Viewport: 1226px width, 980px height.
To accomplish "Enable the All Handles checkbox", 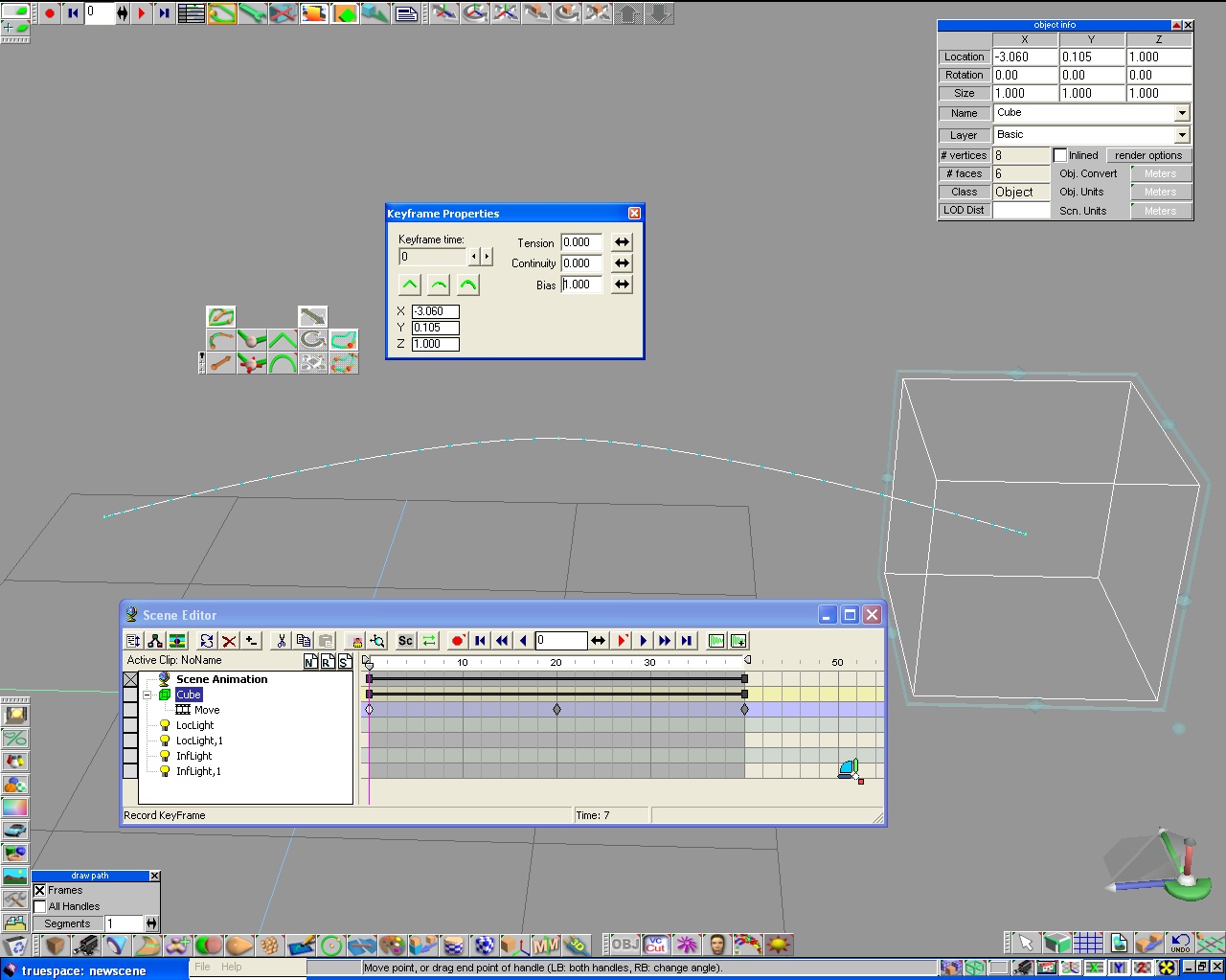I will [x=40, y=907].
